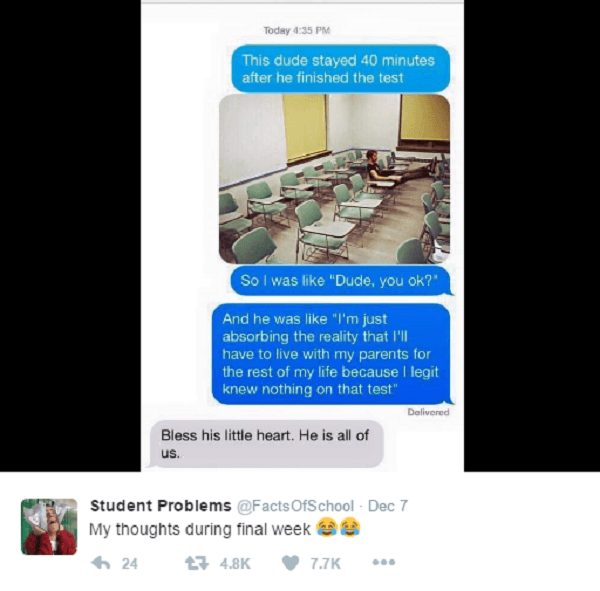Click the 'absorbing the reality' blue message bubble
The height and width of the screenshot is (591, 600).
331,354
